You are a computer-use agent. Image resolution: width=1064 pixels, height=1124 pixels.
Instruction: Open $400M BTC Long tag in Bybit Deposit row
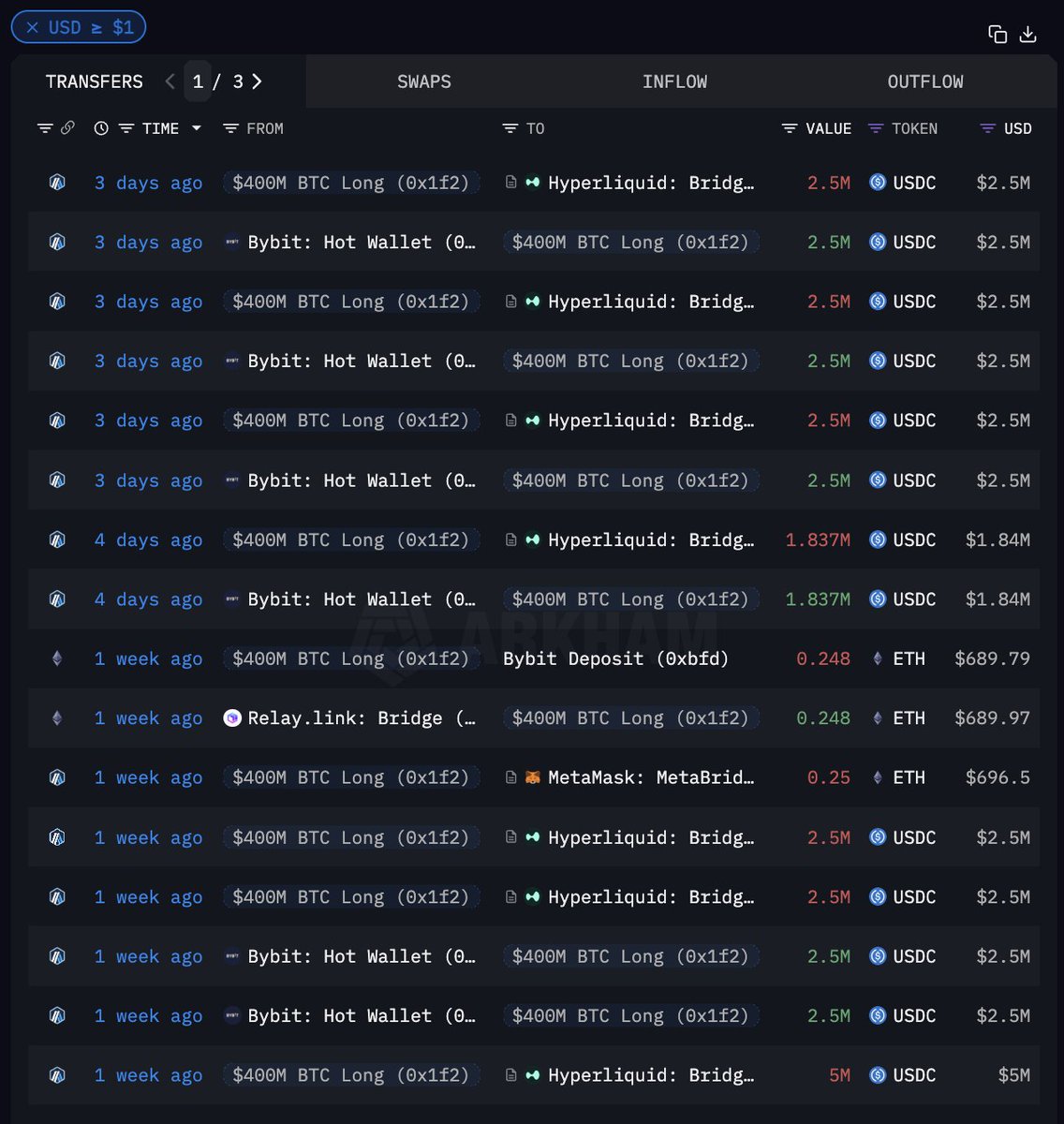[x=351, y=658]
